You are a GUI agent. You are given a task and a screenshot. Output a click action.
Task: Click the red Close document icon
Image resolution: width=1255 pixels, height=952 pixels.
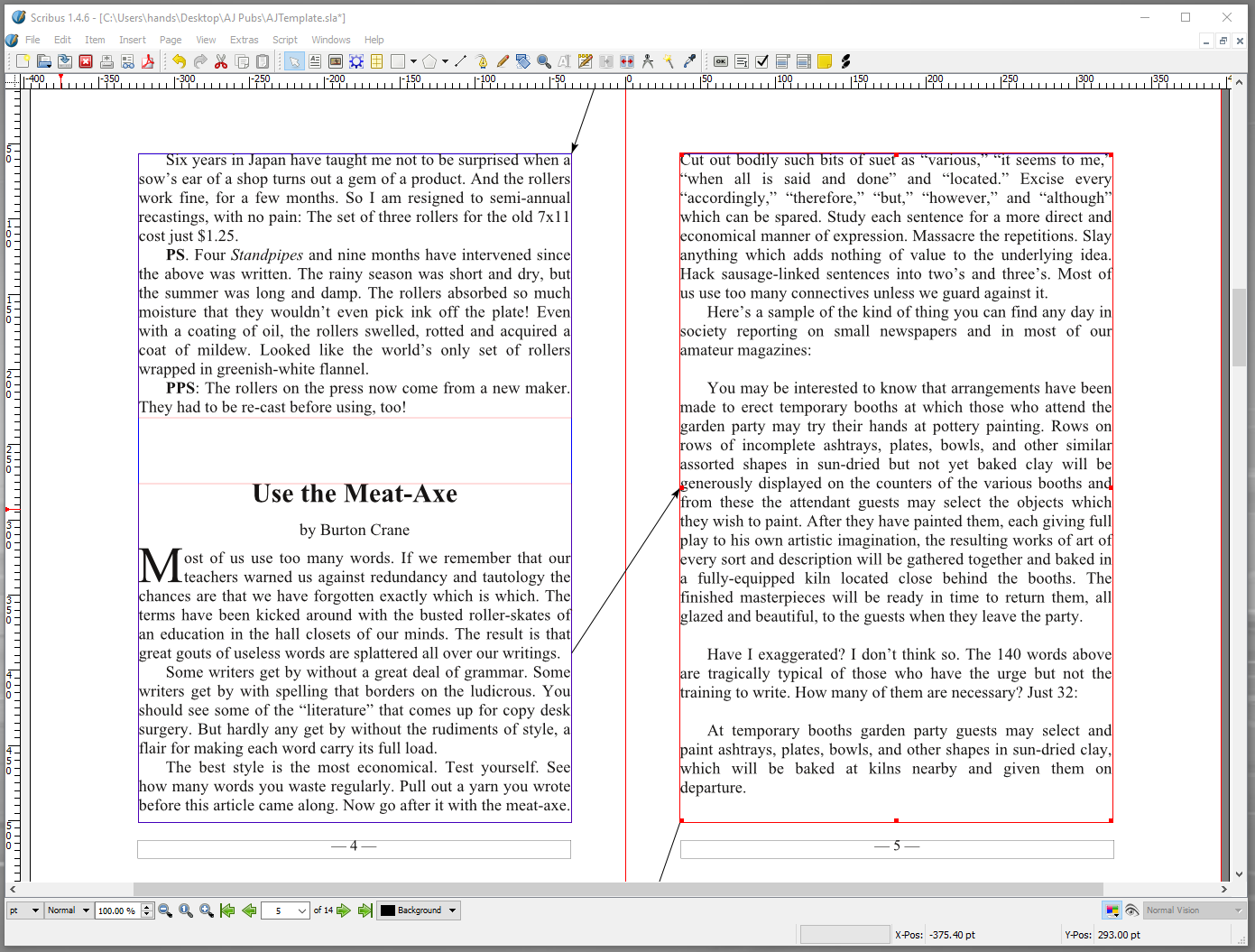(x=86, y=61)
